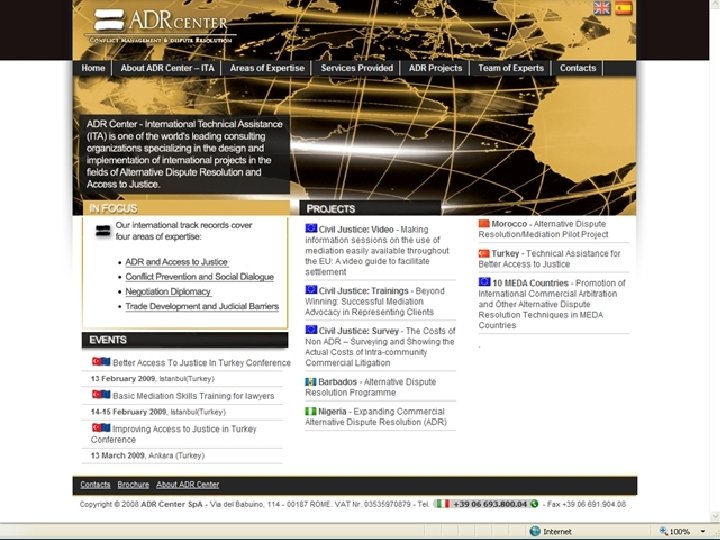
Task: Follow ADR and Access to Justice link
Action: 176,262
